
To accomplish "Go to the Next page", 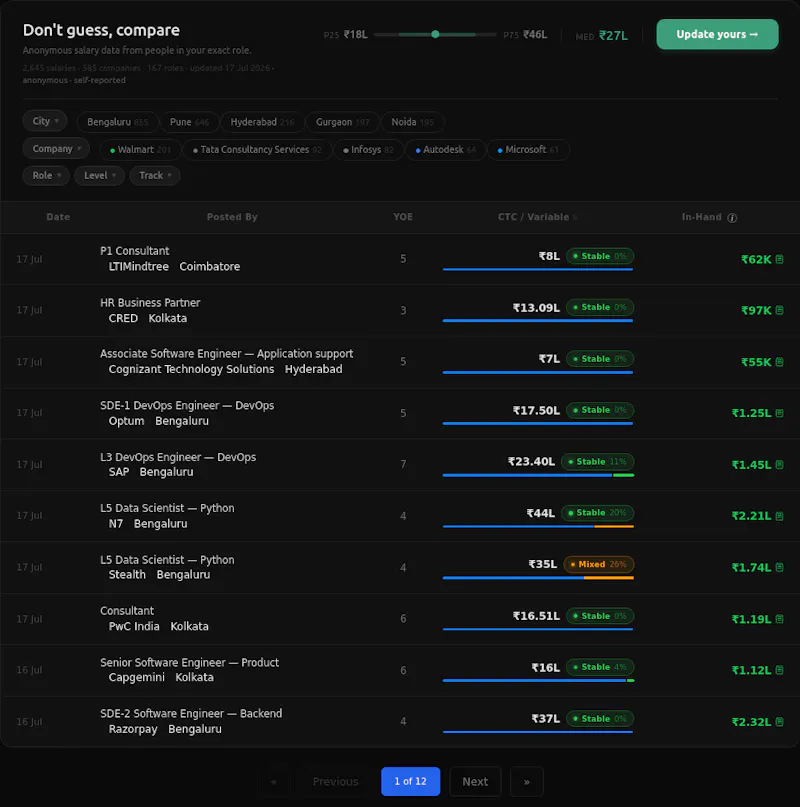I will point(475,781).
